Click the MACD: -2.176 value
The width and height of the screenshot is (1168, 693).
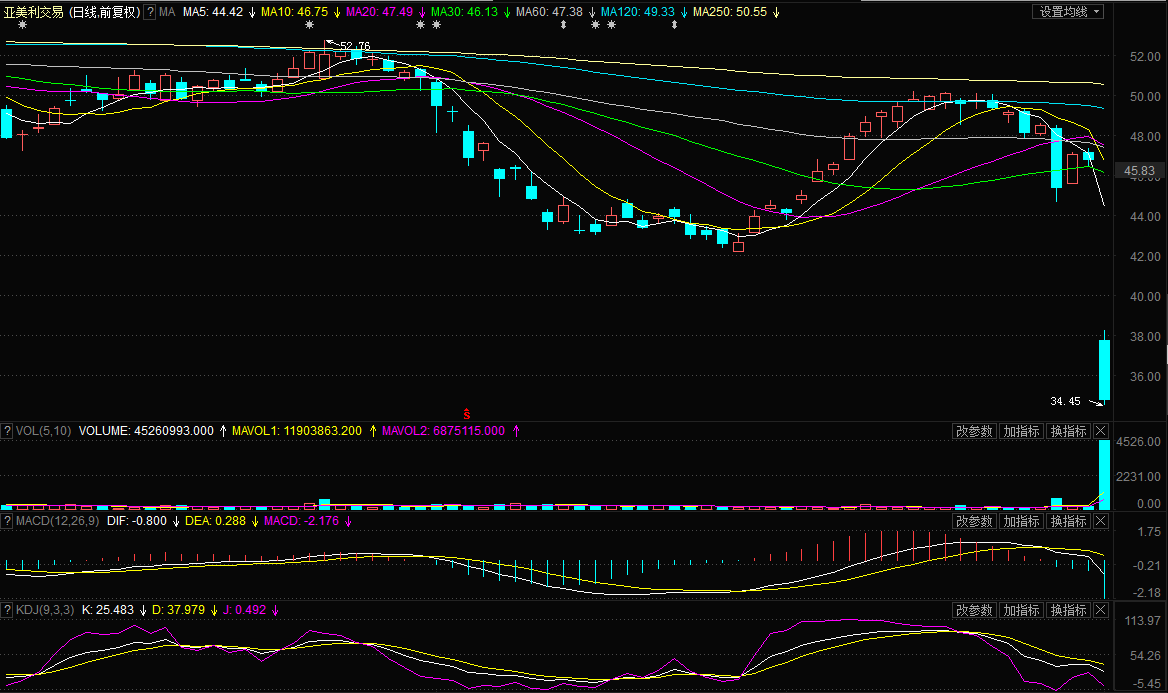tap(302, 521)
